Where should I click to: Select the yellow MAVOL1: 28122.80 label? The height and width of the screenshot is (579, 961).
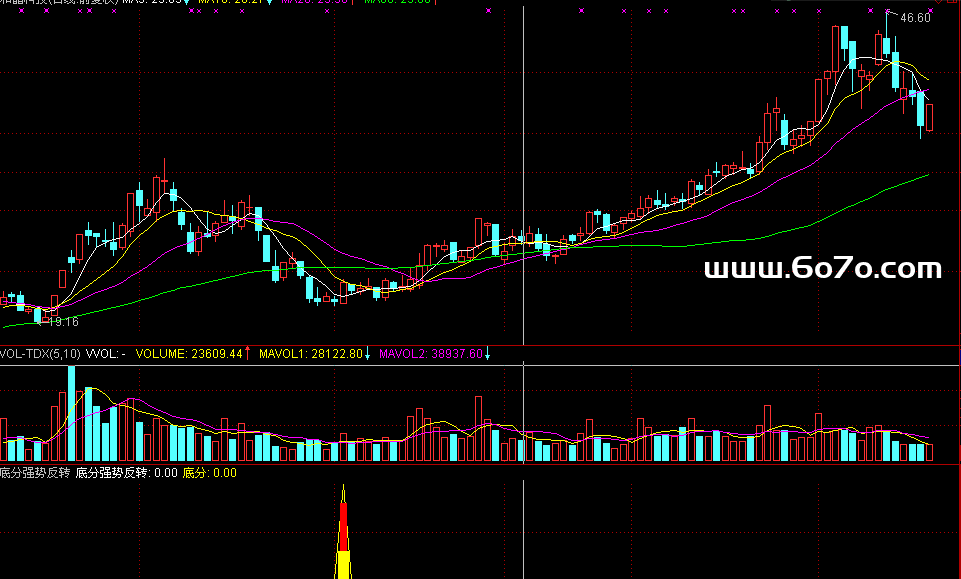pos(310,354)
